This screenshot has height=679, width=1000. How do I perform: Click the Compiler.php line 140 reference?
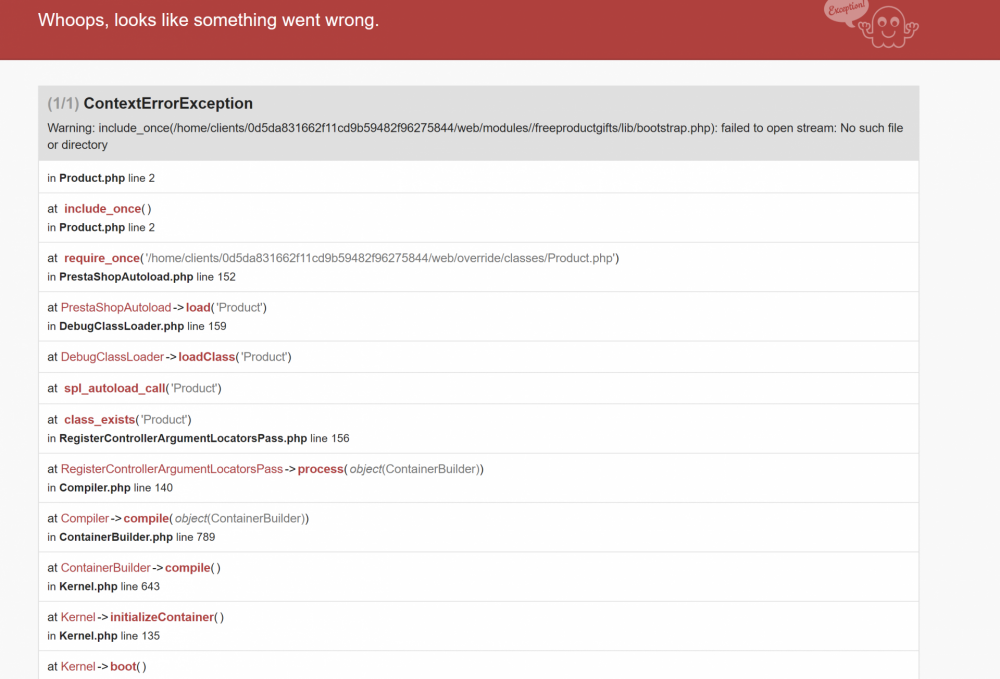tap(110, 488)
